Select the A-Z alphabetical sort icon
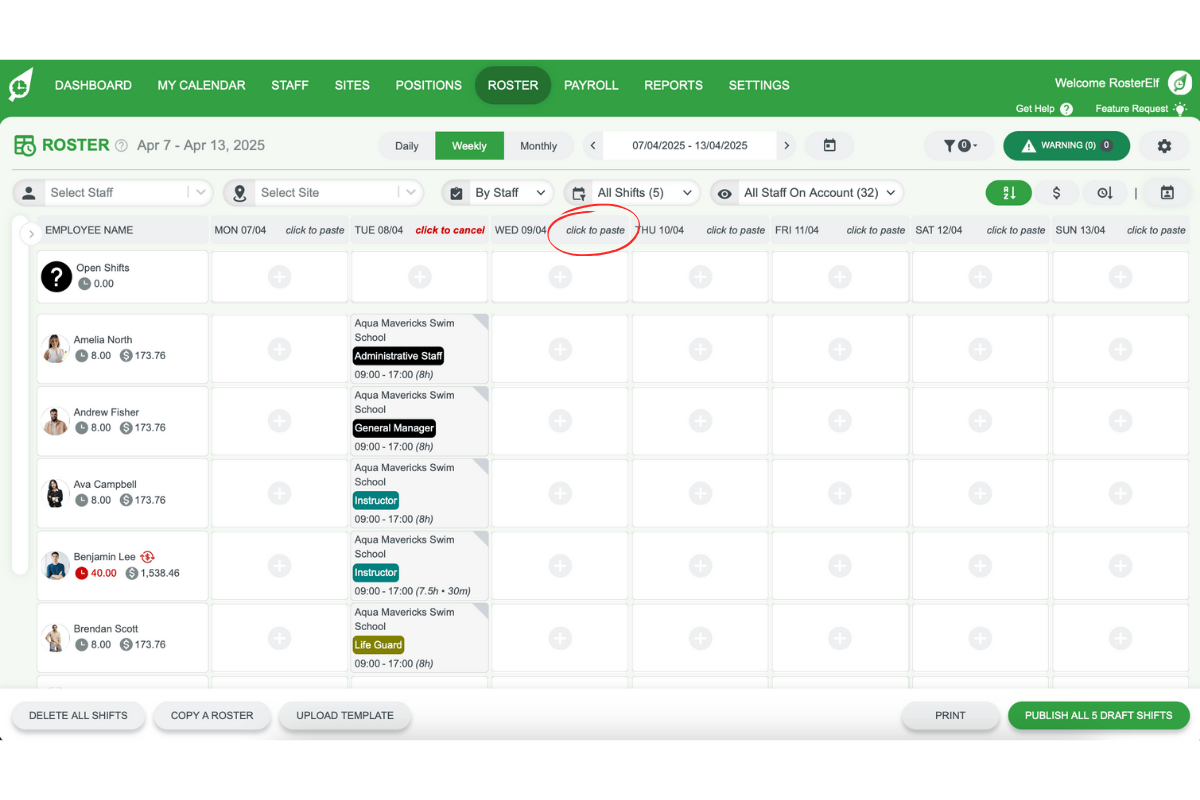1200x800 pixels. [1008, 192]
